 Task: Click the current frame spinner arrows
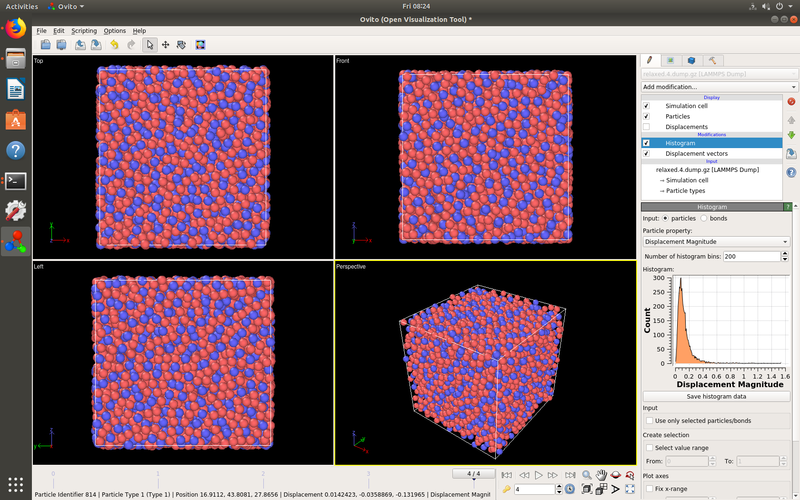[x=559, y=489]
